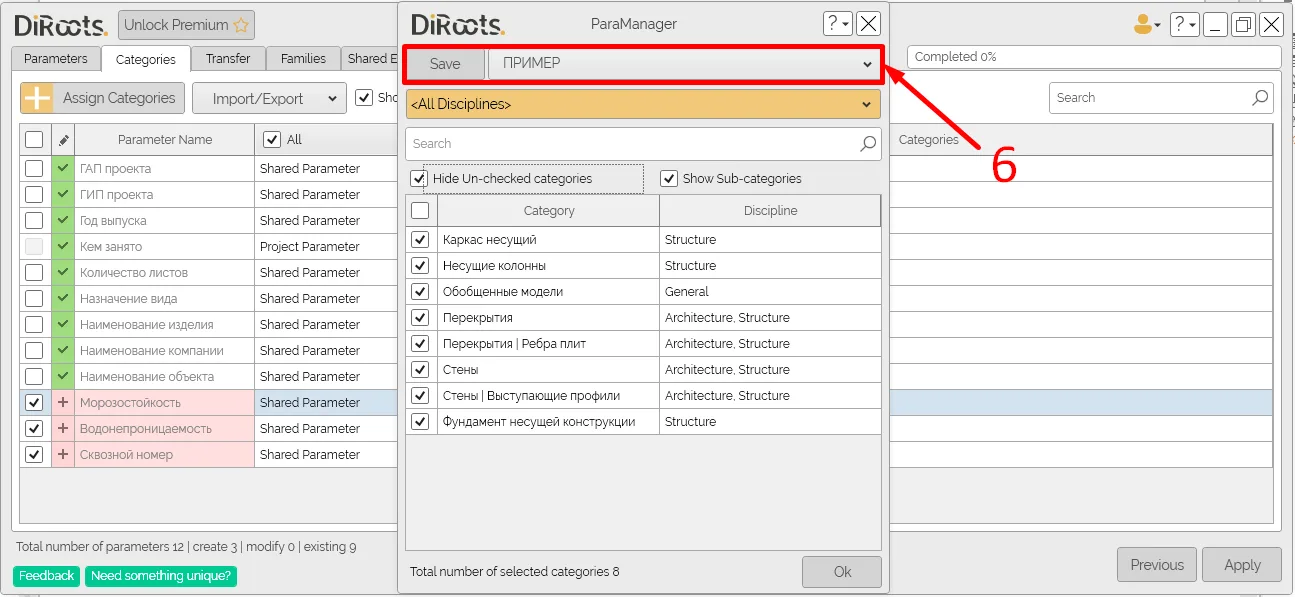Click the magnifier in main search box
The width and height of the screenshot is (1295, 597).
point(1260,98)
